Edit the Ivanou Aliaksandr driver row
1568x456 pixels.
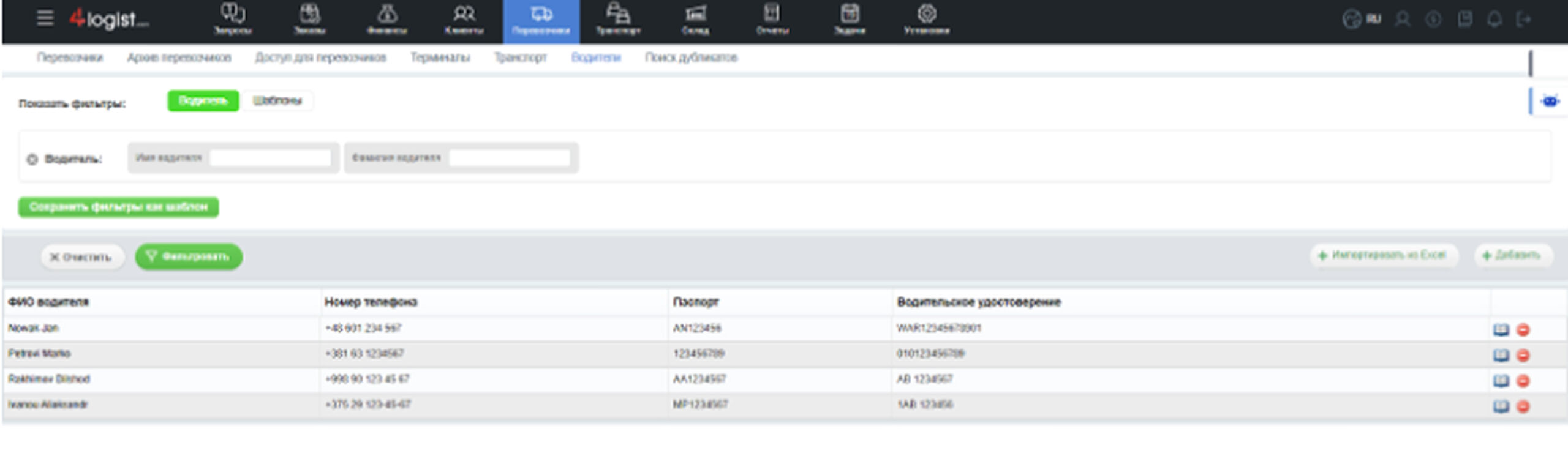(1501, 406)
